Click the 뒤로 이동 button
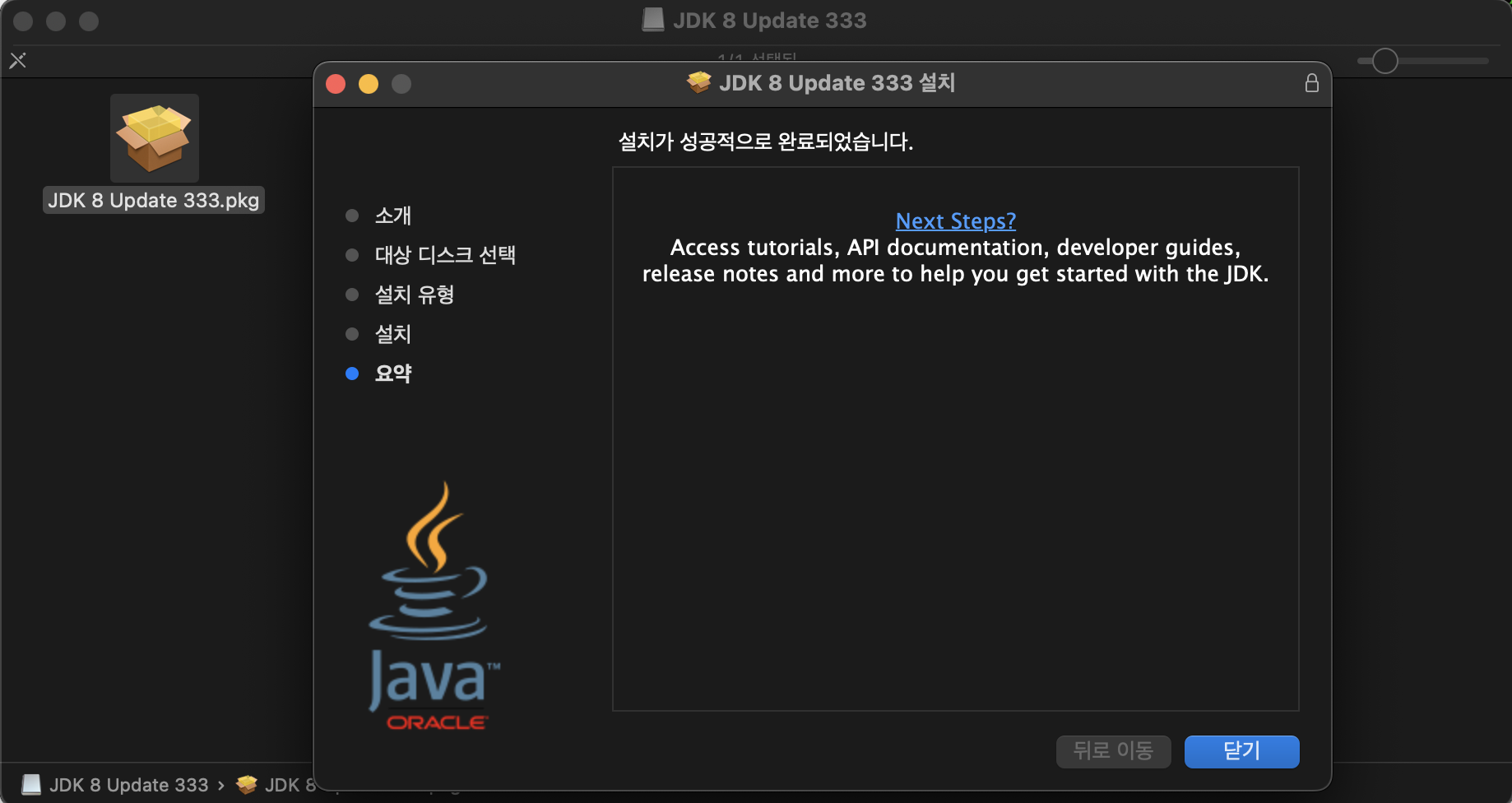Screen dimensions: 1512x803 coord(1113,751)
